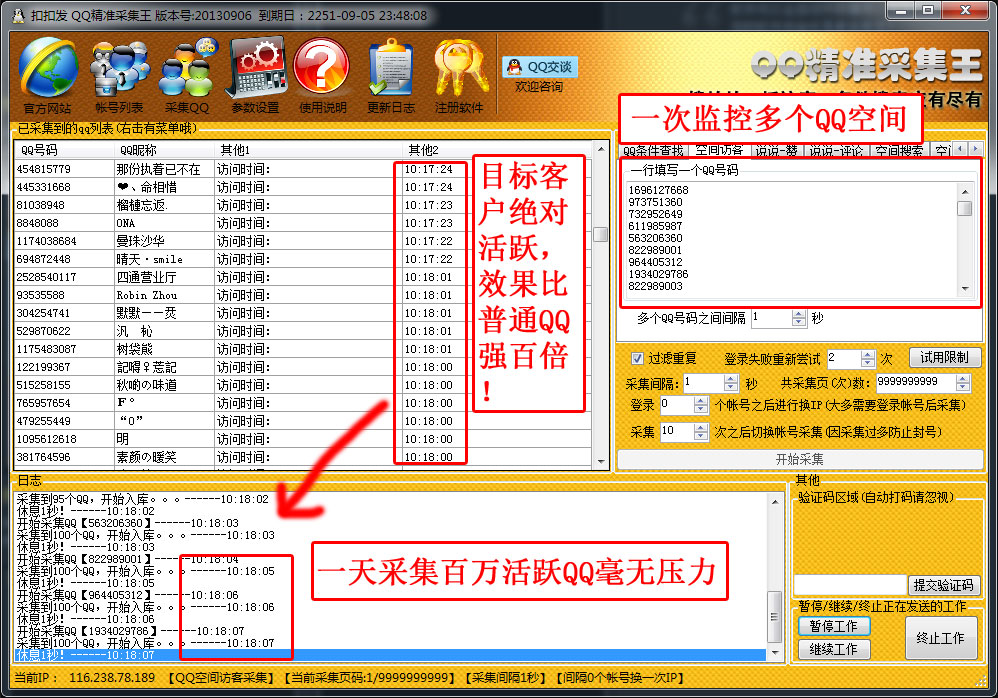Toggle the 过滤重复 checkbox
Screen dimensions: 998x698
637,358
